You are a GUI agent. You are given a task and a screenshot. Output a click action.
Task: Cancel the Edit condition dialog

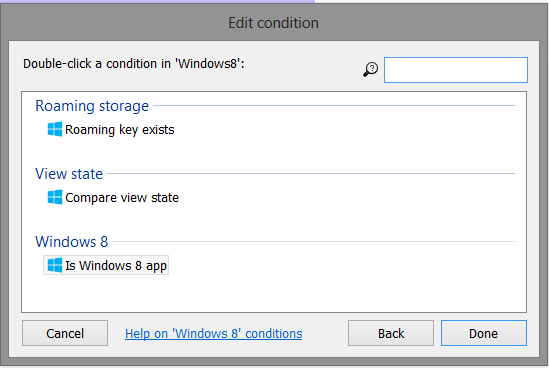pyautogui.click(x=65, y=333)
